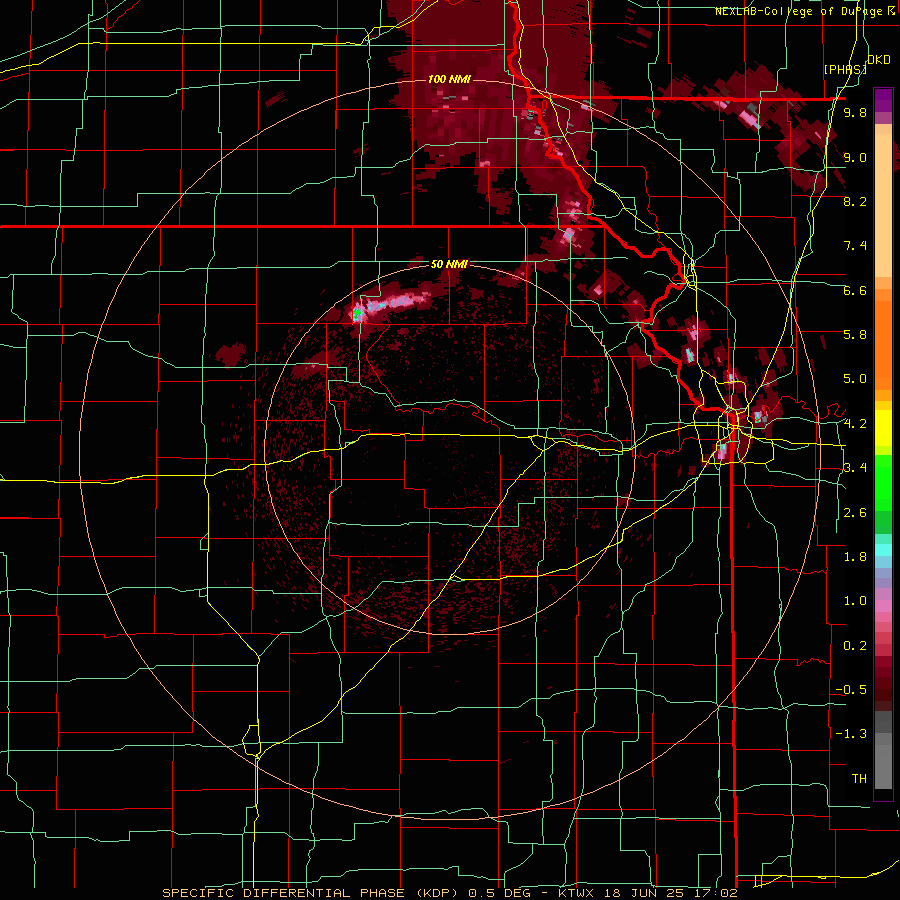Click the yellow segment of the color bar
The image size is (900, 900).
[x=883, y=428]
